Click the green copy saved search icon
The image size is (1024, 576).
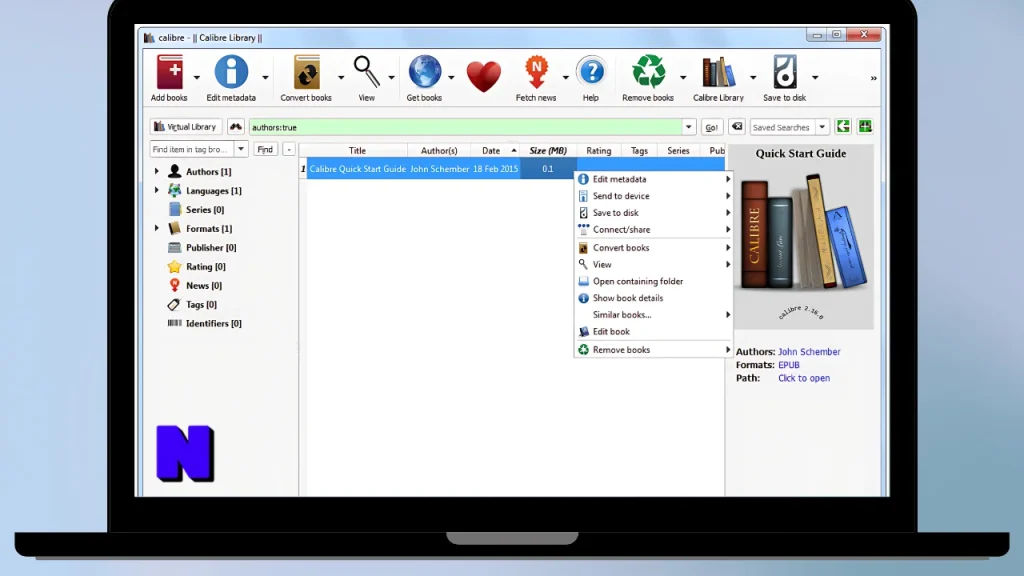click(843, 127)
